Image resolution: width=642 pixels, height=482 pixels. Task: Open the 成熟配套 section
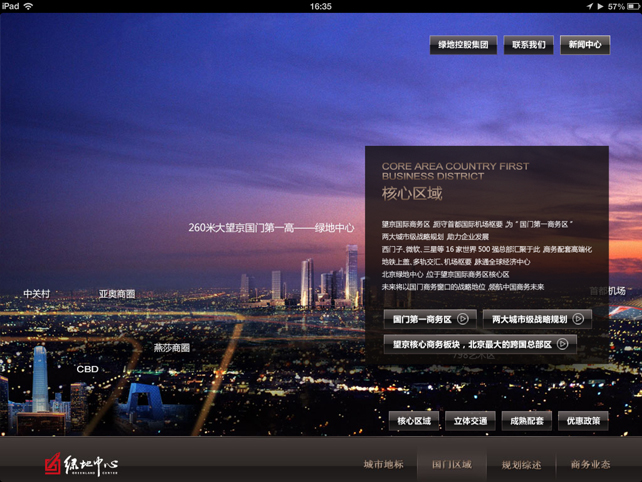(526, 421)
